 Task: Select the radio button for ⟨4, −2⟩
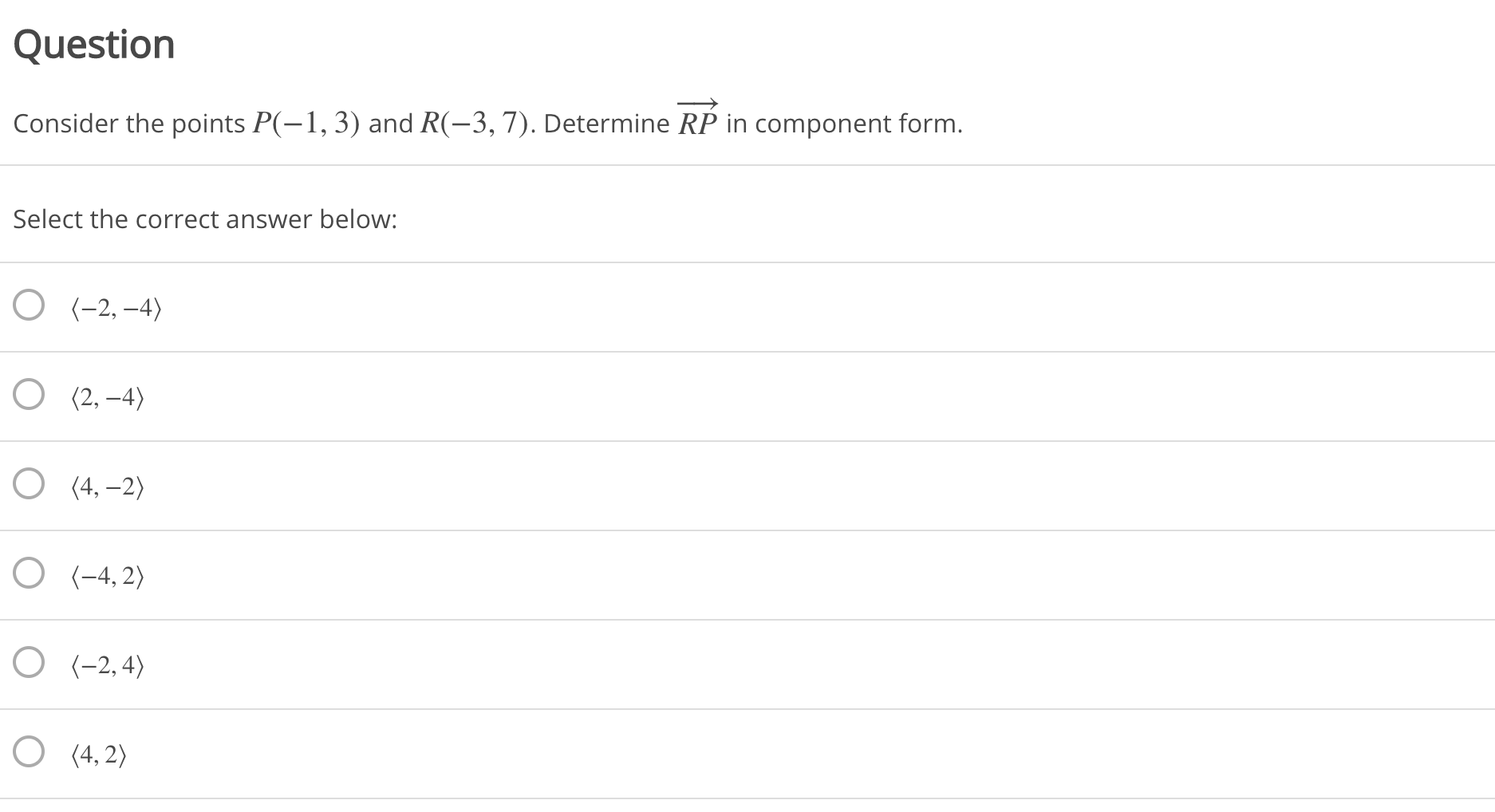click(29, 483)
